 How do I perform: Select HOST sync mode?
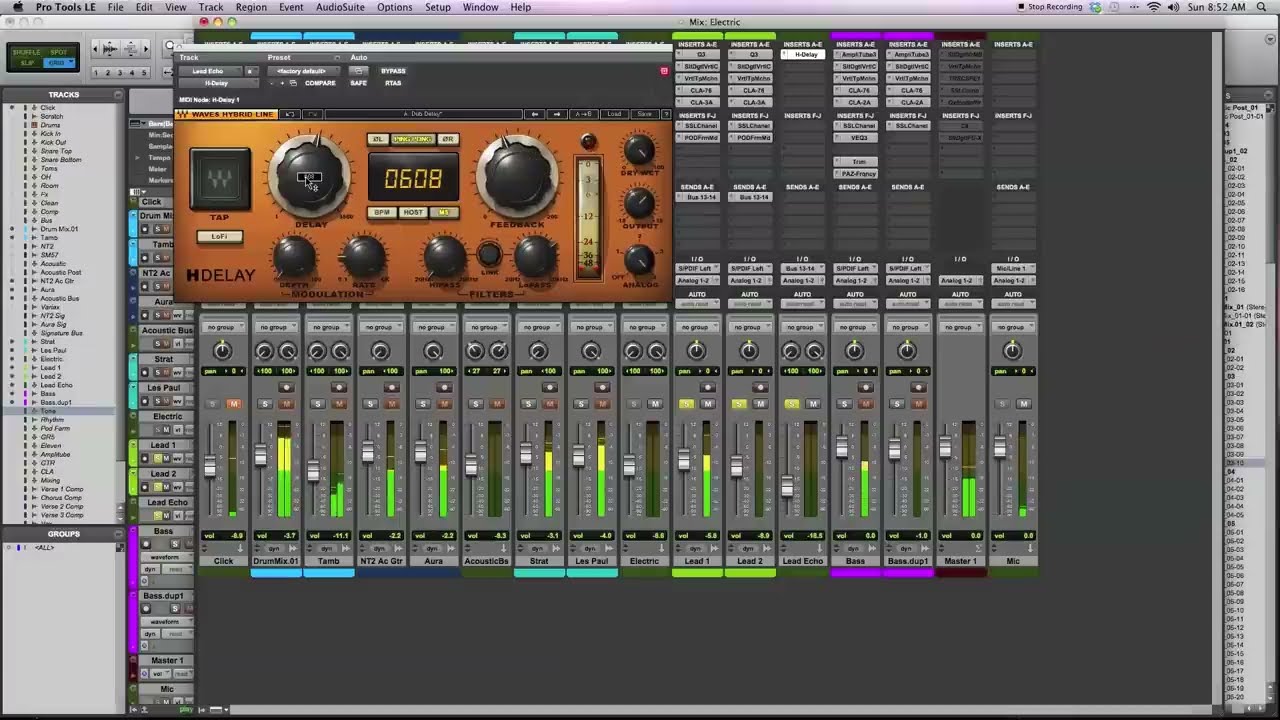point(413,212)
